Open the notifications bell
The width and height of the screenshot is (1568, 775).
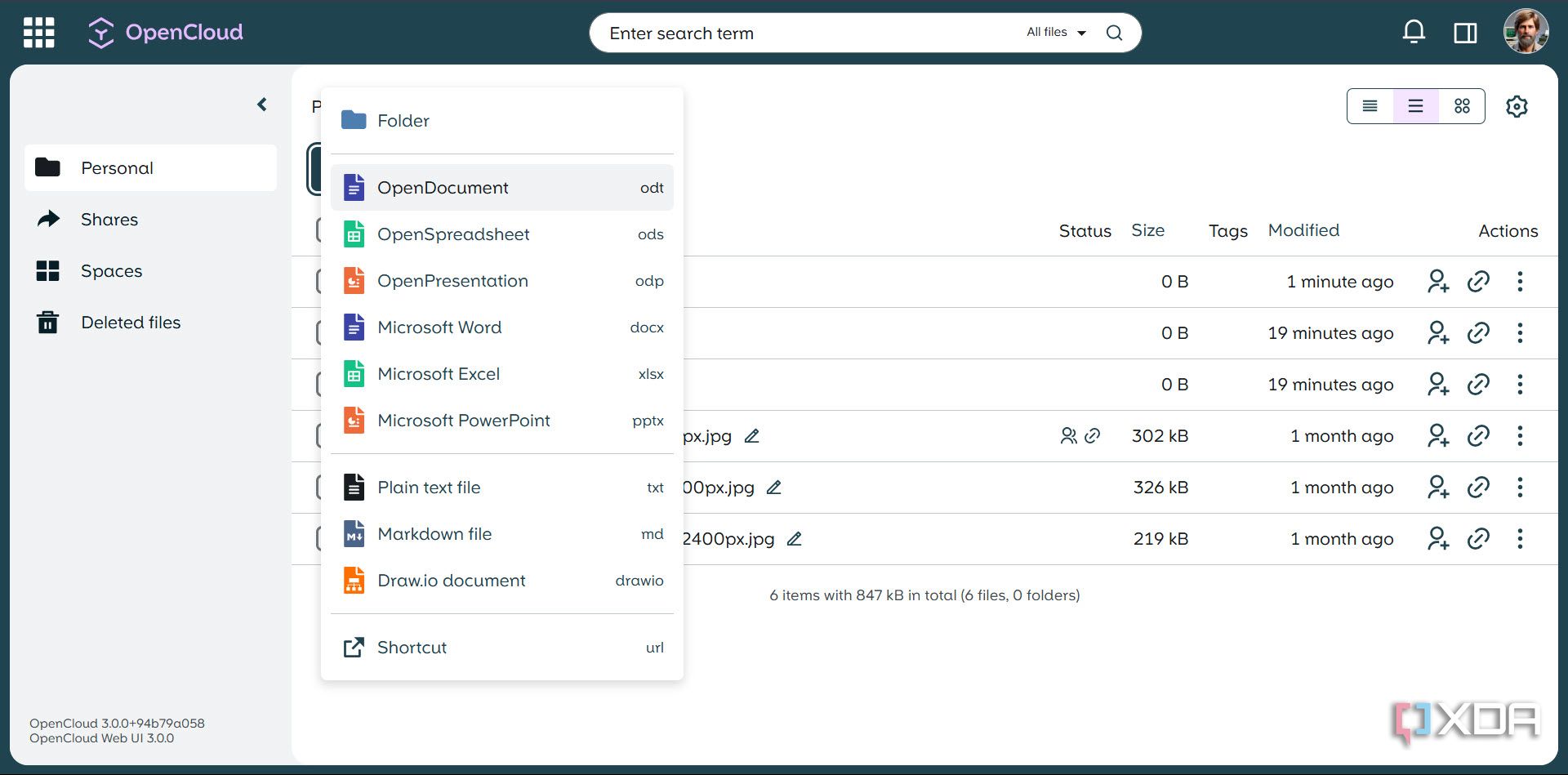(x=1414, y=33)
